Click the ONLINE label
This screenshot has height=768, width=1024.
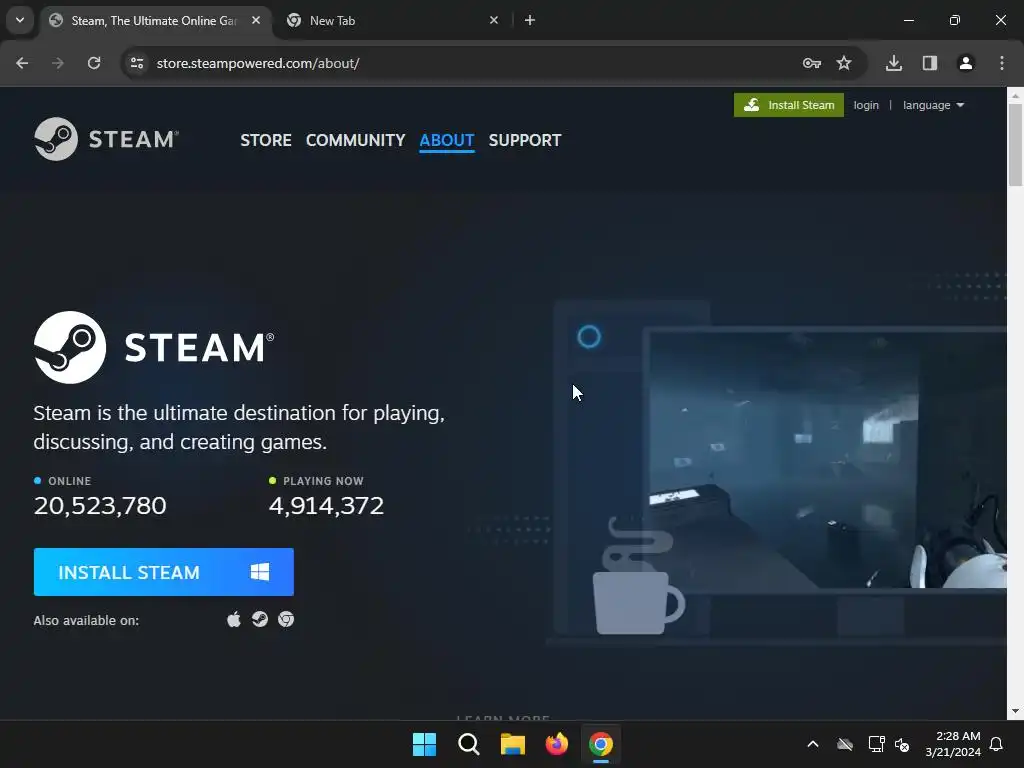click(70, 481)
